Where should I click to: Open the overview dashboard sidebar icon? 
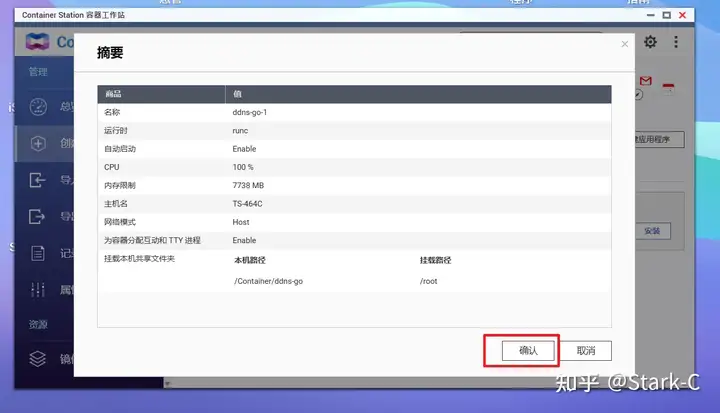38,107
